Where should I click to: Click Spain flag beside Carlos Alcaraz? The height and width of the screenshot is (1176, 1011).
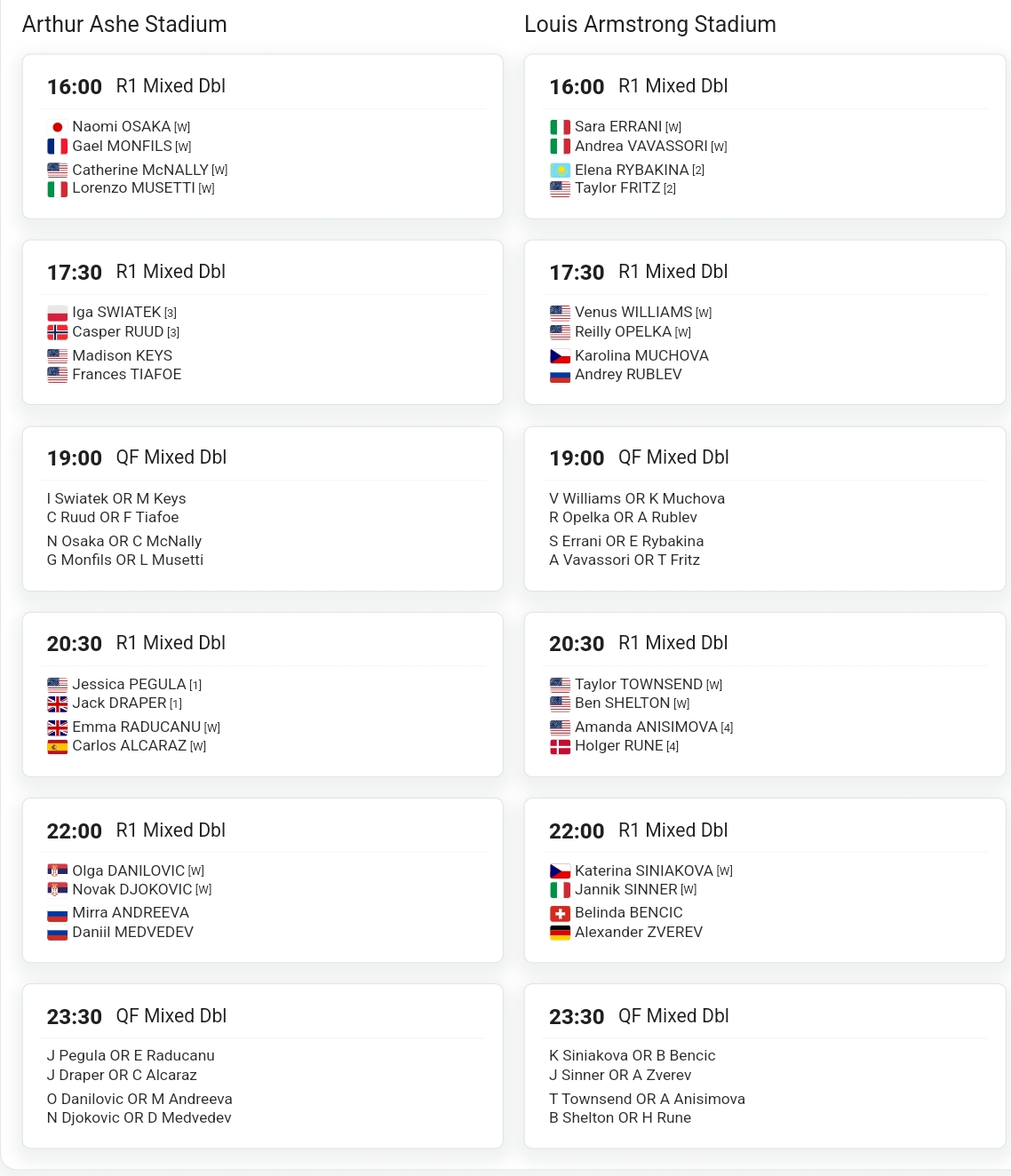pyautogui.click(x=58, y=746)
